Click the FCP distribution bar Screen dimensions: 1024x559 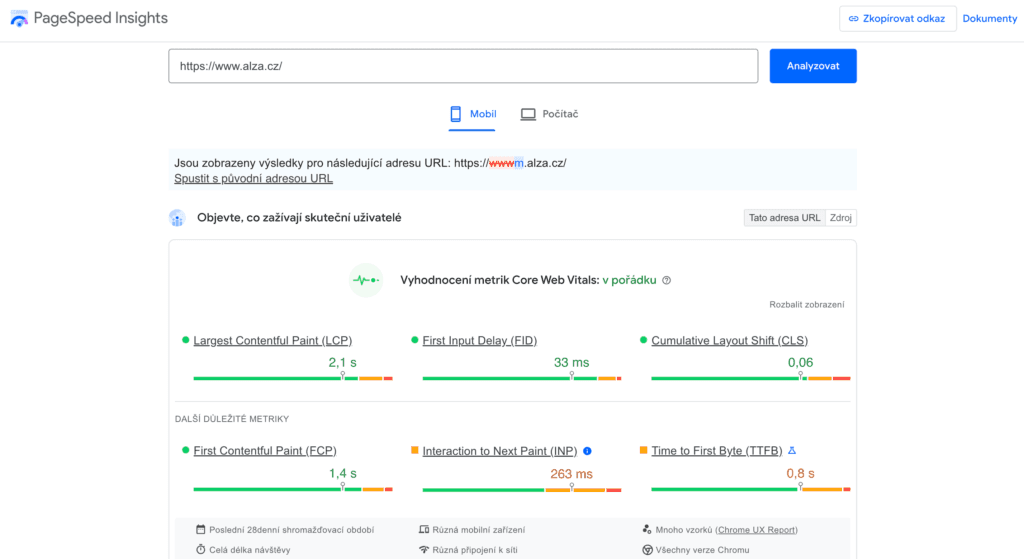pyautogui.click(x=293, y=489)
